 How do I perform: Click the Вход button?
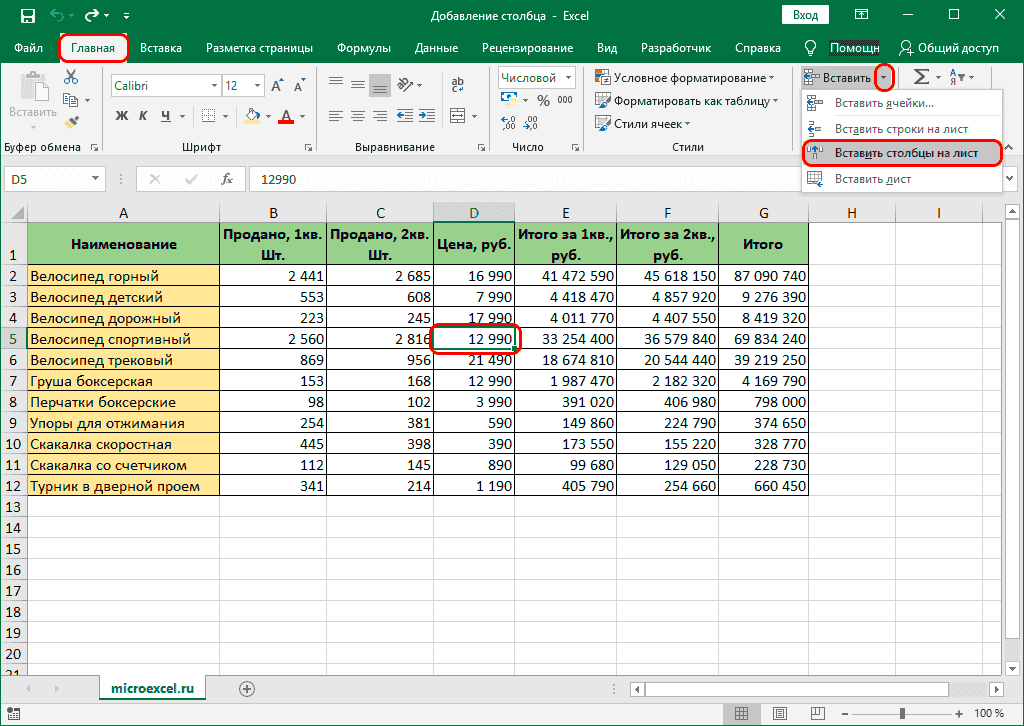coord(805,15)
